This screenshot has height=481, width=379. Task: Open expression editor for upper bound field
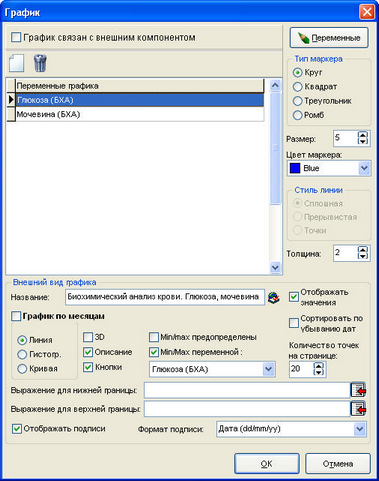[358, 409]
